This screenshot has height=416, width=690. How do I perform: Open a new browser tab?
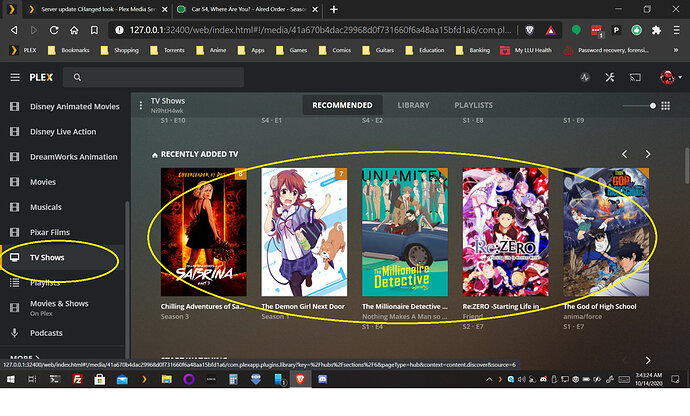coord(334,9)
